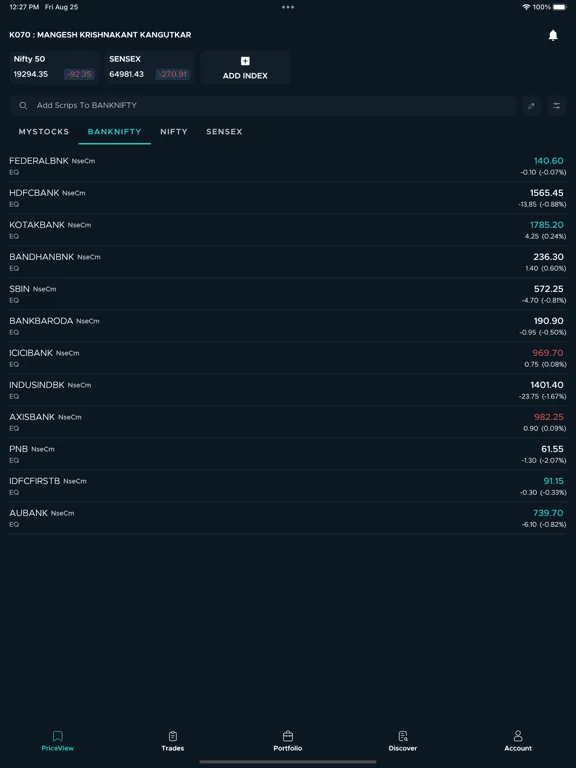
Task: Open the PNB scrip
Action: (x=288, y=454)
